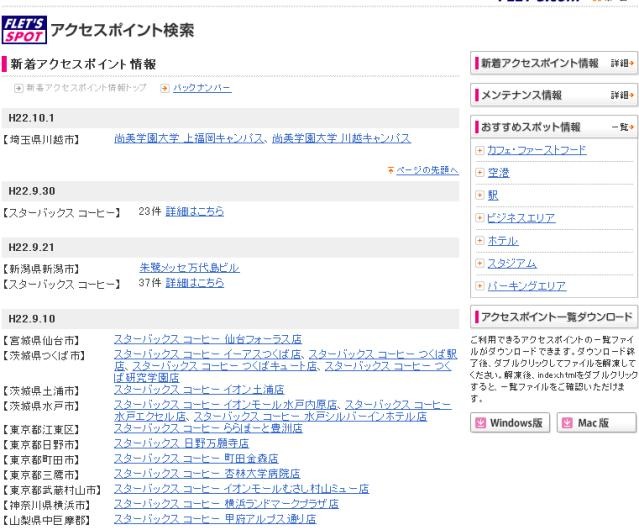Jump to ページの先頭へ
Image resolution: width=639 pixels, height=530 pixels.
point(427,170)
